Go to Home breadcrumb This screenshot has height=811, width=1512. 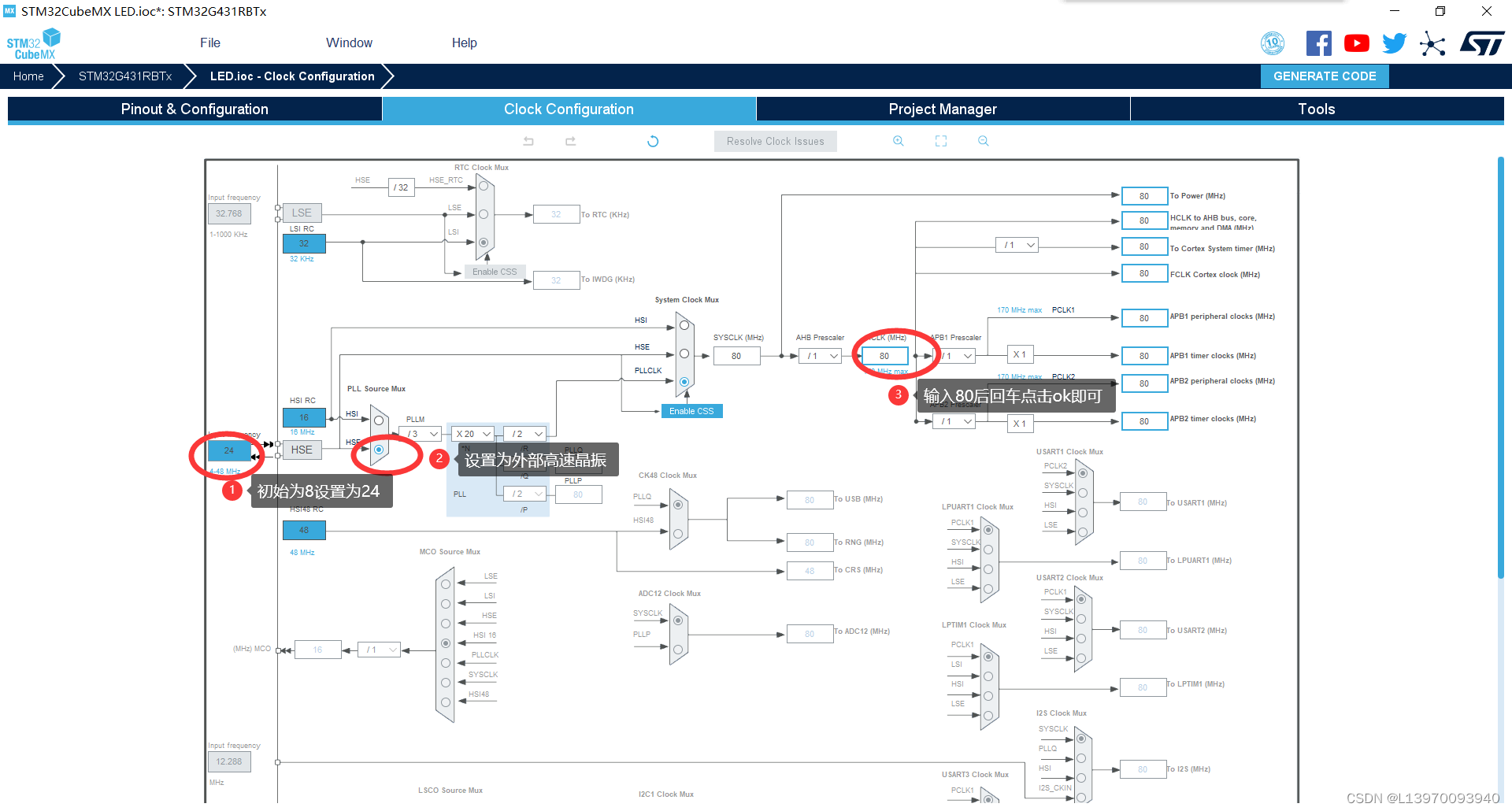[x=28, y=76]
